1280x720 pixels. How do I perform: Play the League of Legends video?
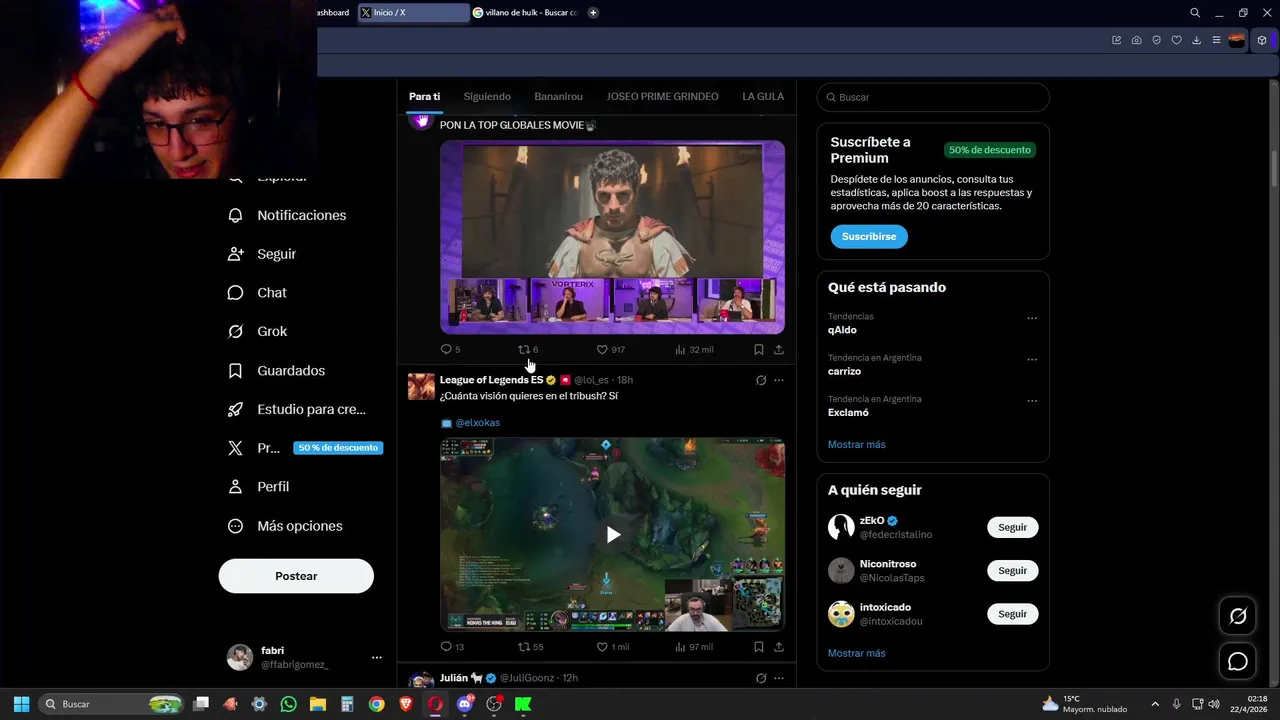(612, 535)
